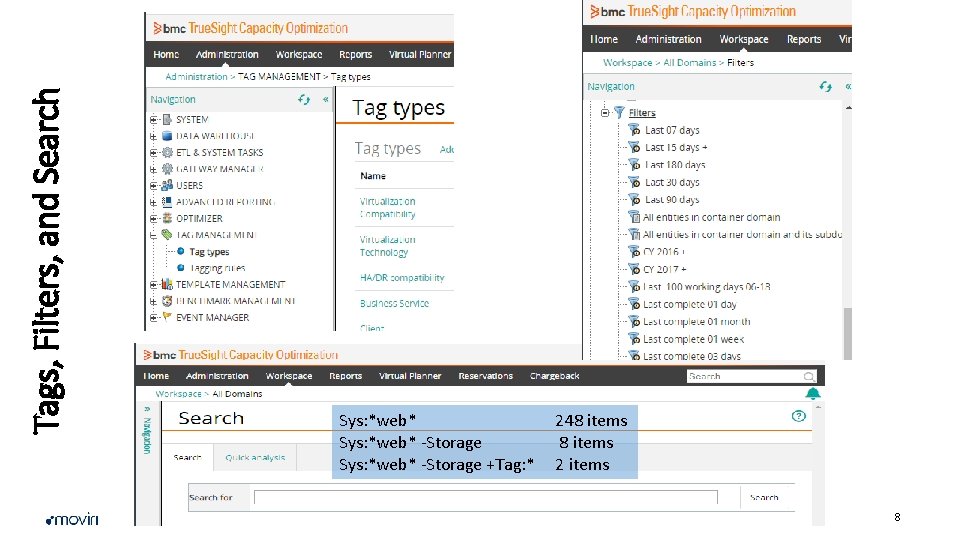Click Administration breadcrumb link
This screenshot has height=540, width=960.
[196, 77]
